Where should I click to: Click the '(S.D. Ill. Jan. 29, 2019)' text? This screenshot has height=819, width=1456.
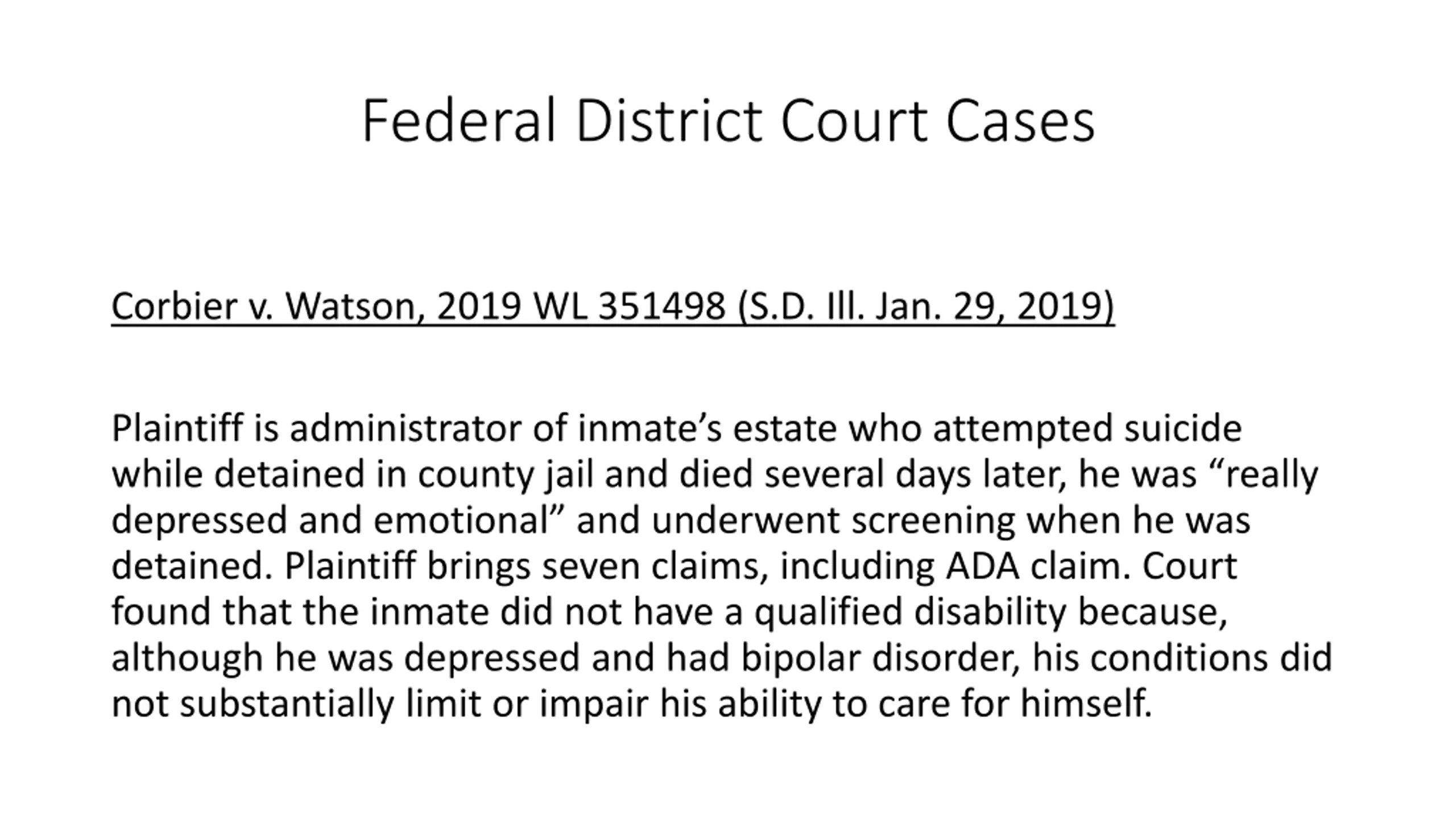pos(926,307)
